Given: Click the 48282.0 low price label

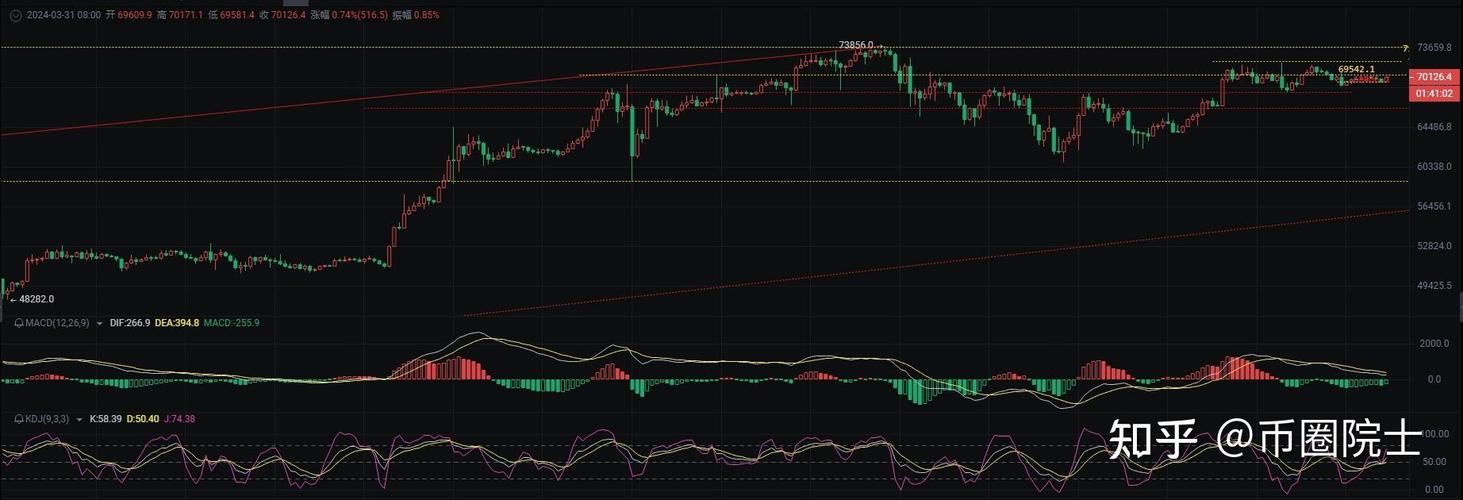Looking at the screenshot, I should click(37, 299).
